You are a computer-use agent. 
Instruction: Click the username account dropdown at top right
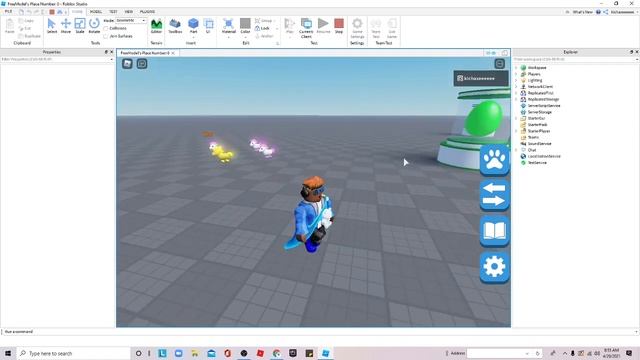coord(623,12)
